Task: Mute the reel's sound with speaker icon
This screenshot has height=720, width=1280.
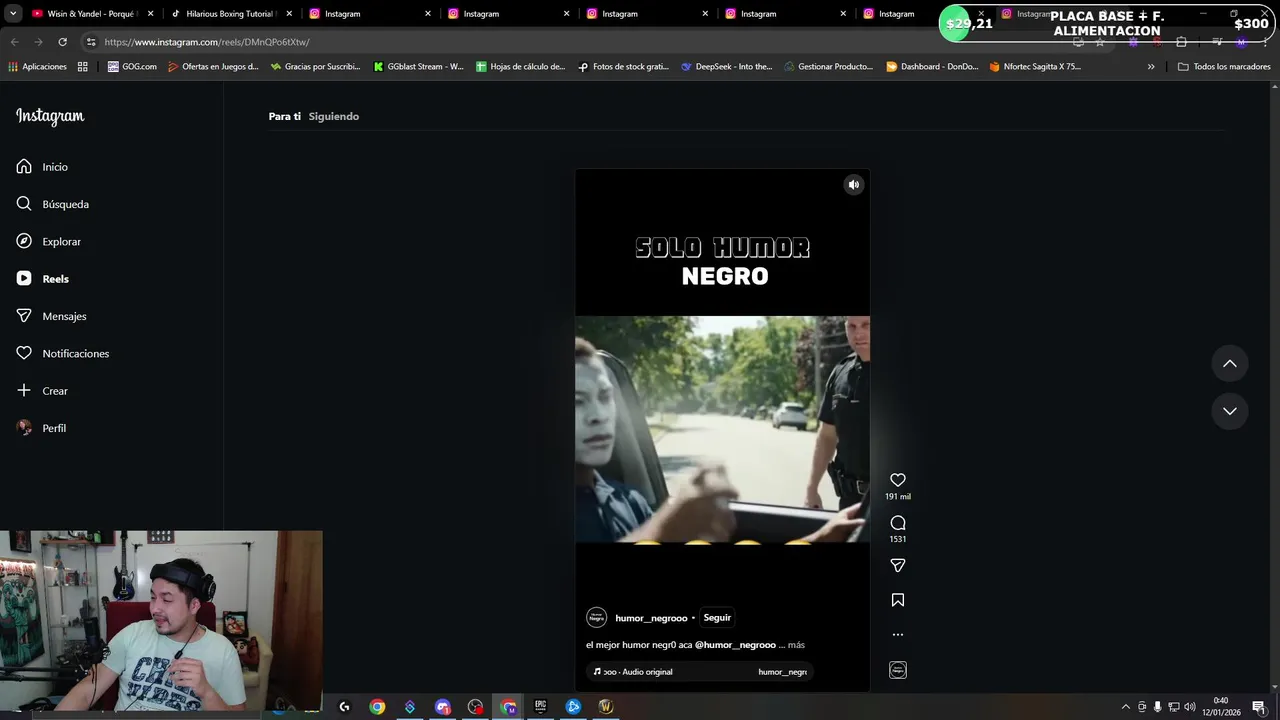Action: 854,184
